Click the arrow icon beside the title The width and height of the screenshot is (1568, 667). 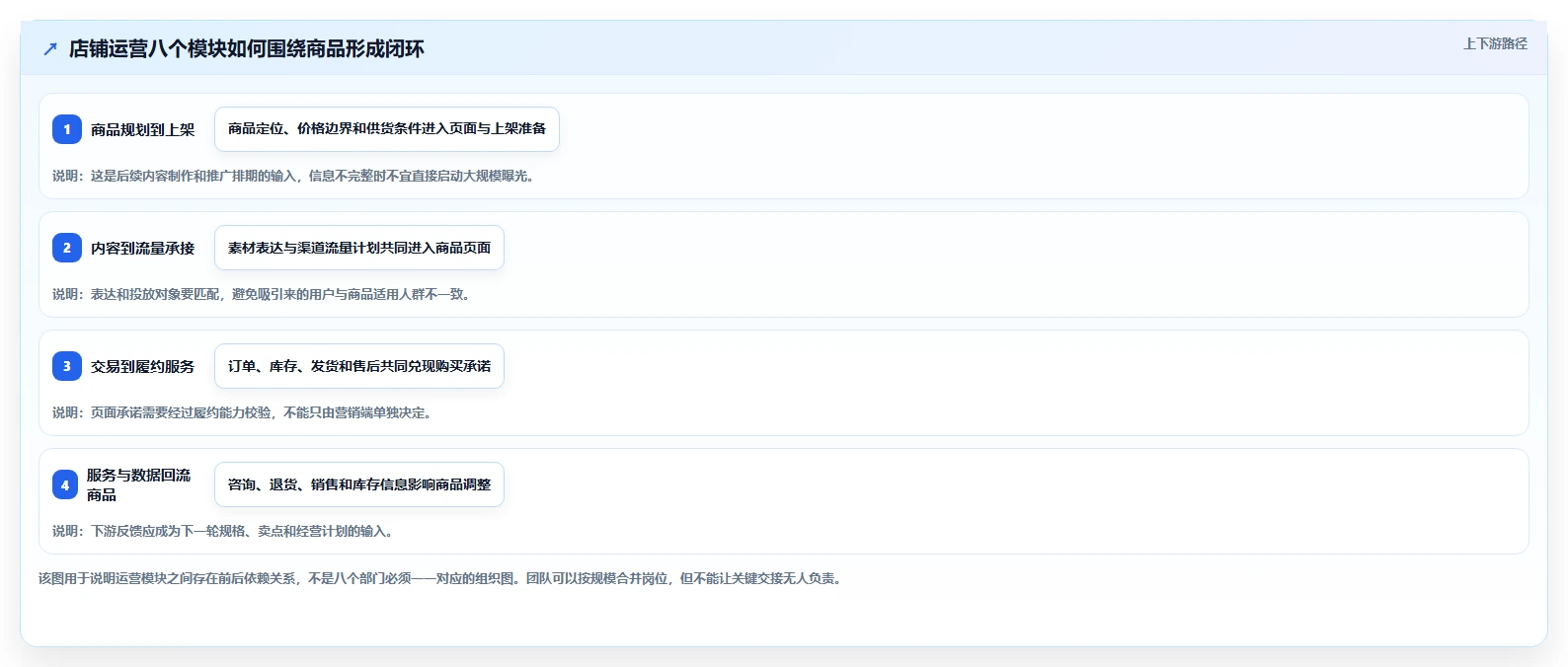click(x=50, y=49)
